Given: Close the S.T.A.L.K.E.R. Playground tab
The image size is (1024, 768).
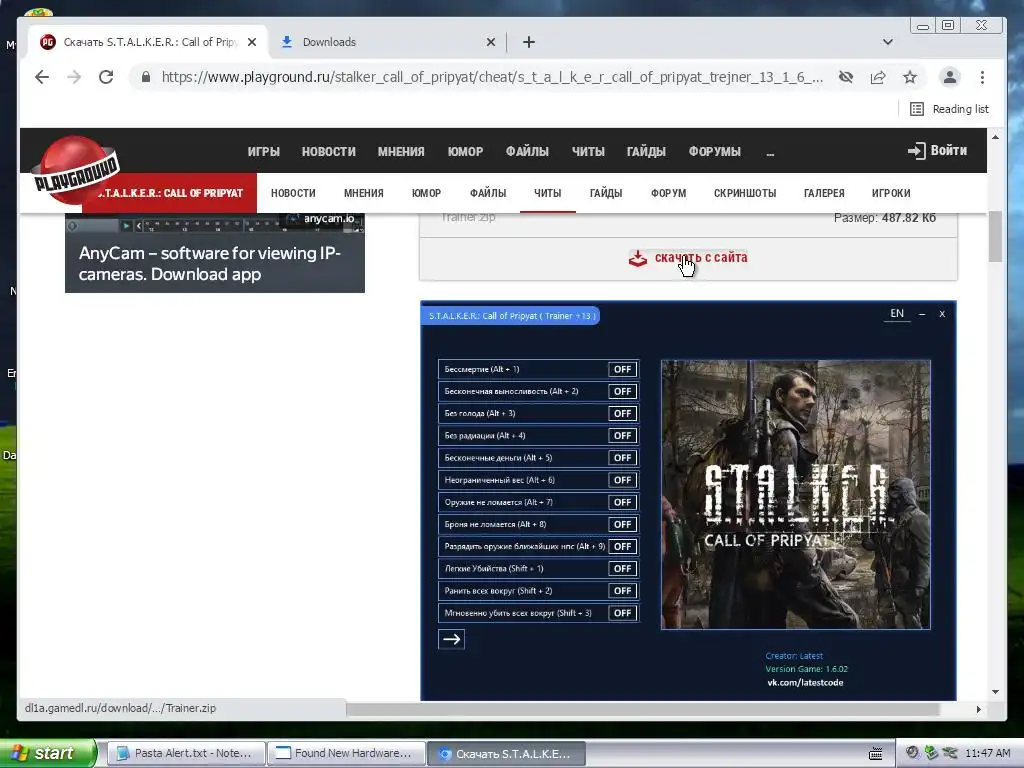Looking at the screenshot, I should click(252, 42).
